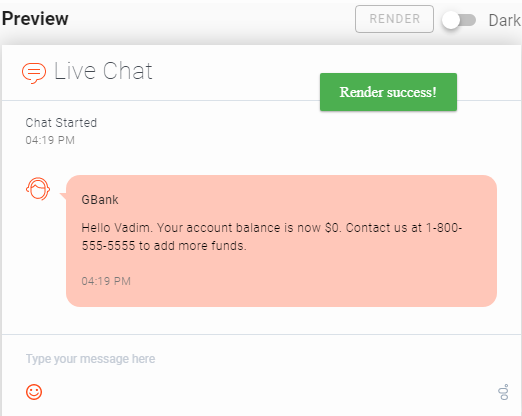This screenshot has height=416, width=522.
Task: Open the emoji picker smiley icon
Action: pos(34,392)
